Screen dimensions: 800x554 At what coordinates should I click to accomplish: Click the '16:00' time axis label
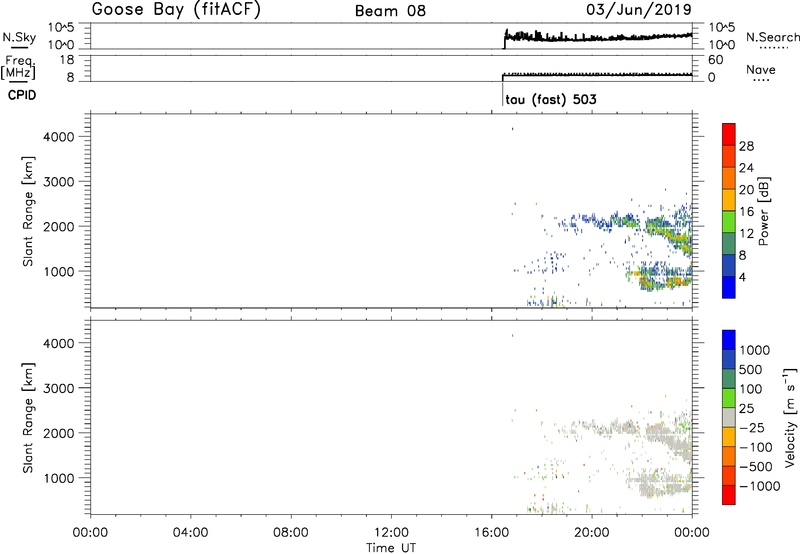pyautogui.click(x=492, y=533)
